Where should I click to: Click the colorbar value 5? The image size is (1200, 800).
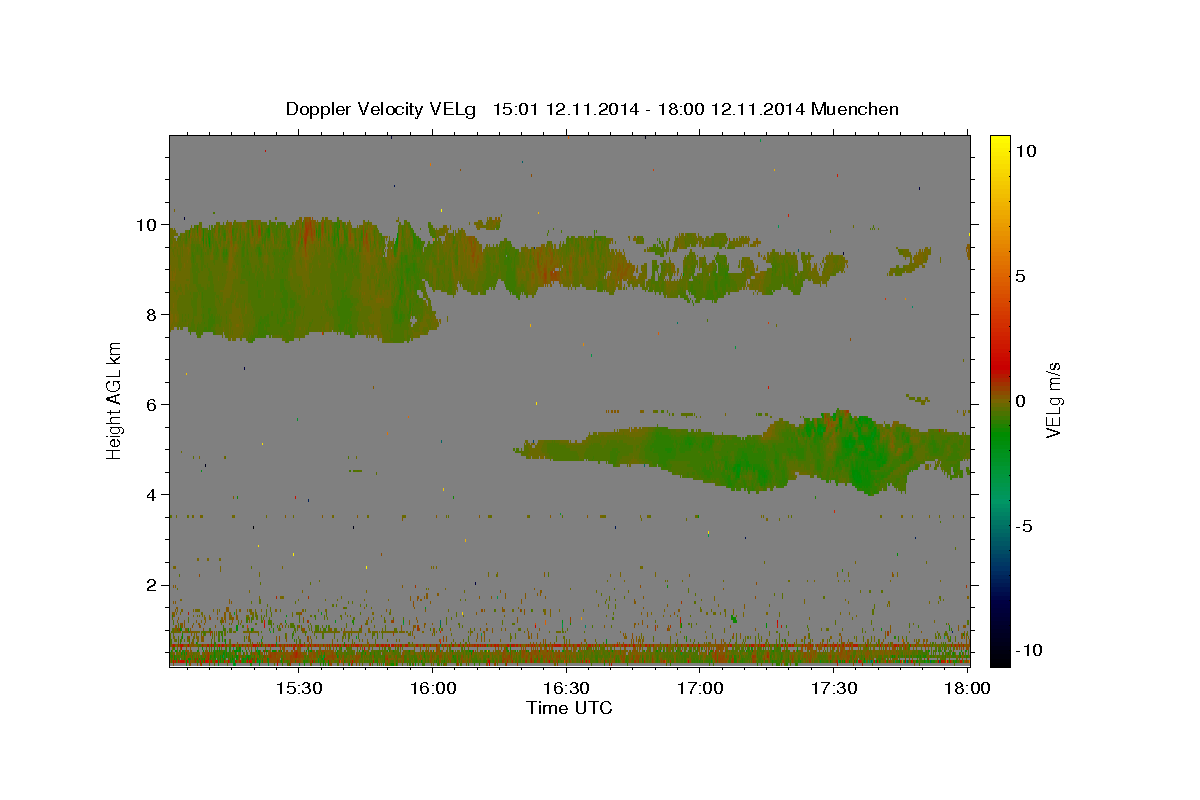tap(1021, 275)
